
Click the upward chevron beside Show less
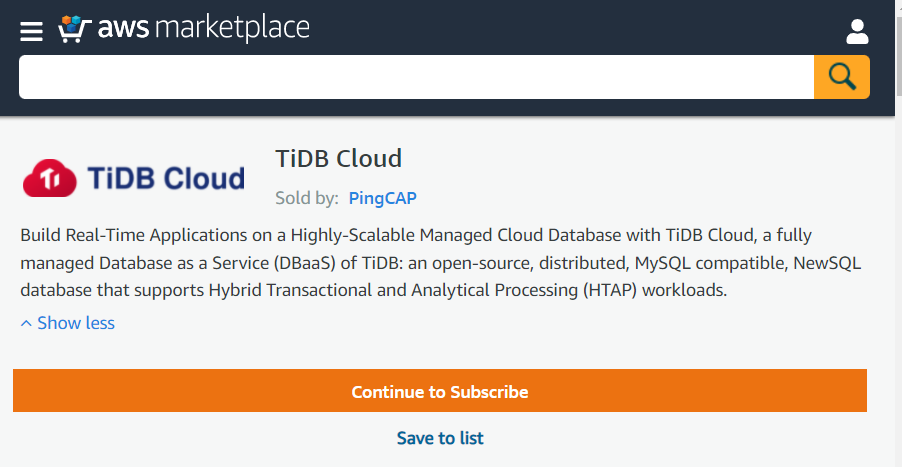[26, 323]
